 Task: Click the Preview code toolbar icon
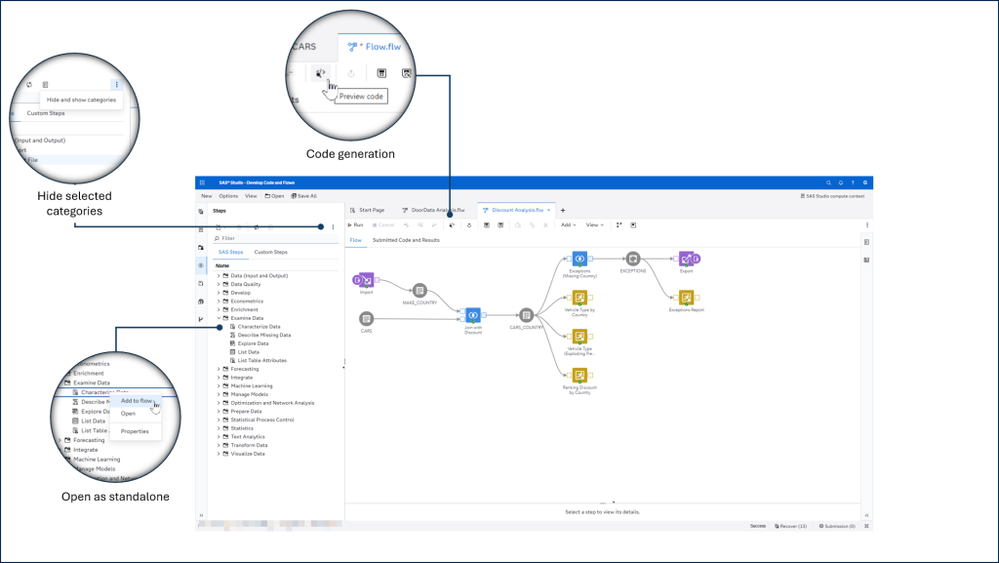(452, 225)
